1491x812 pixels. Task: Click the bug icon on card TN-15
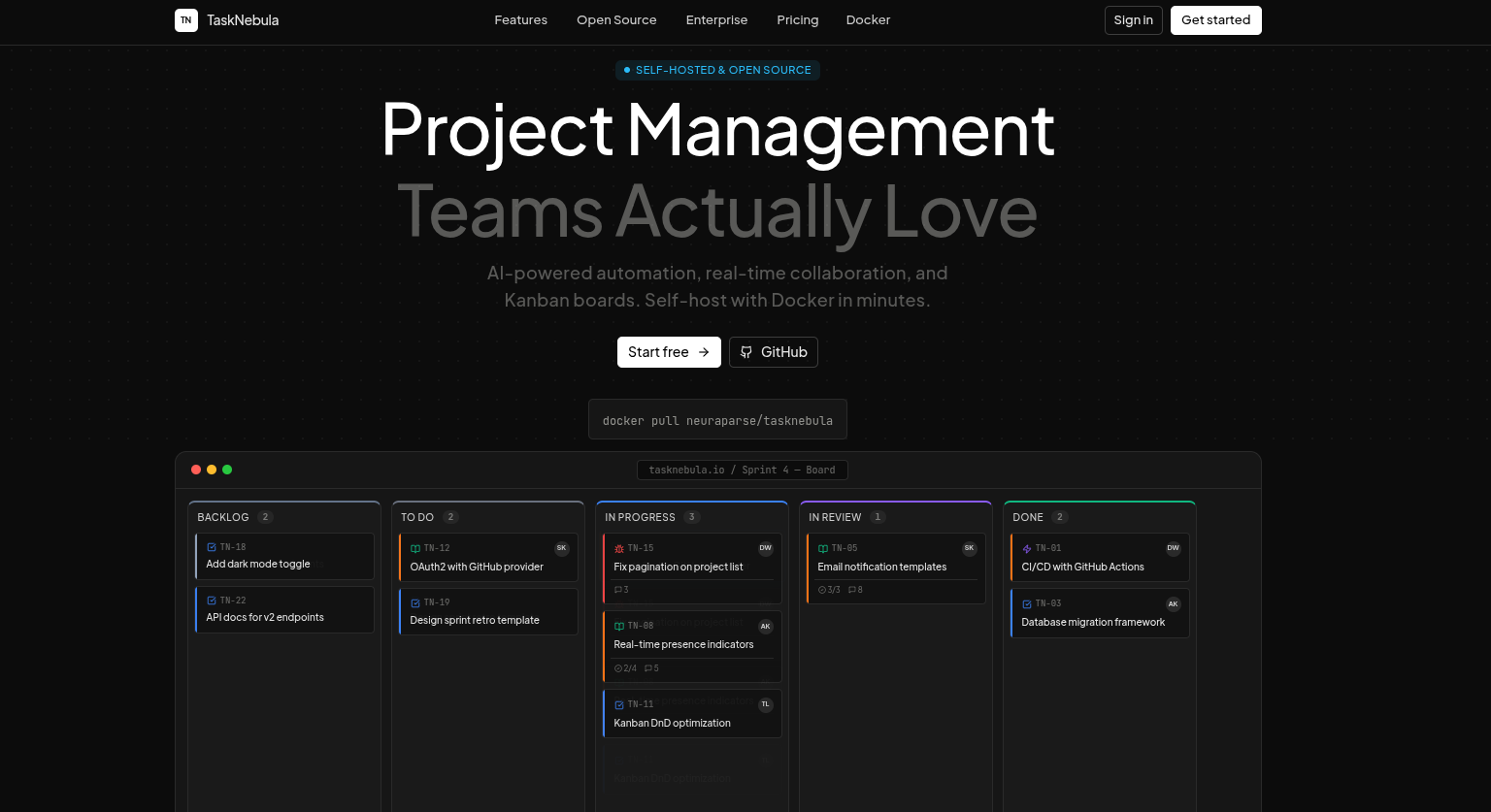click(x=619, y=548)
